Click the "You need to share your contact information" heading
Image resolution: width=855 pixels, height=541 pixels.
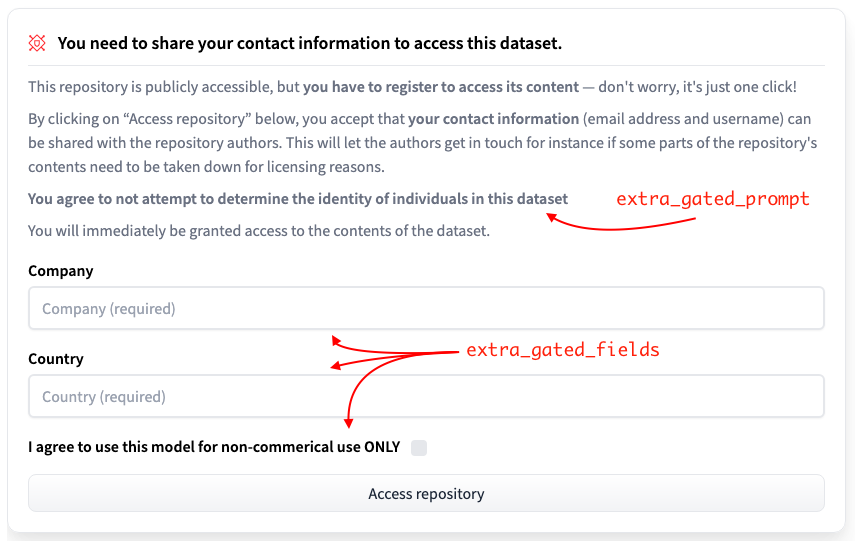(x=309, y=43)
